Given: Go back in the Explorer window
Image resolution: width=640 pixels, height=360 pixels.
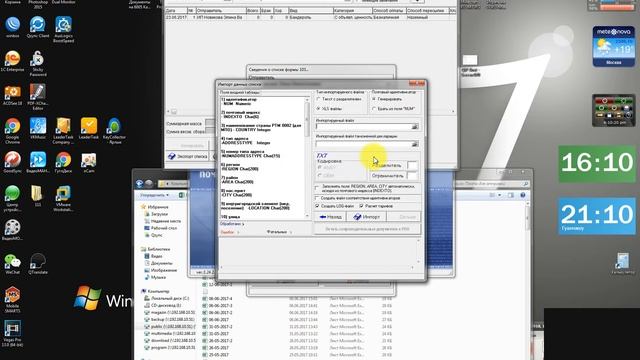Looking at the screenshot, I should click(x=140, y=184).
